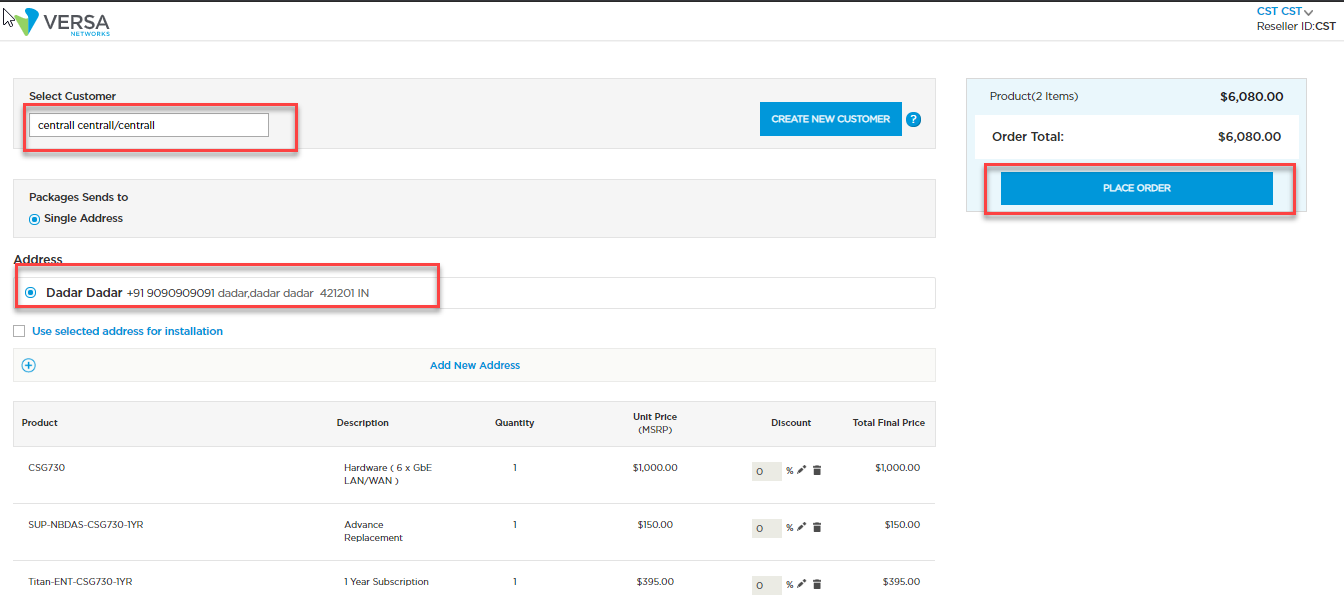Click the SUP-NBDAS-CSG730-1YR product name
1344x606 pixels.
click(86, 525)
